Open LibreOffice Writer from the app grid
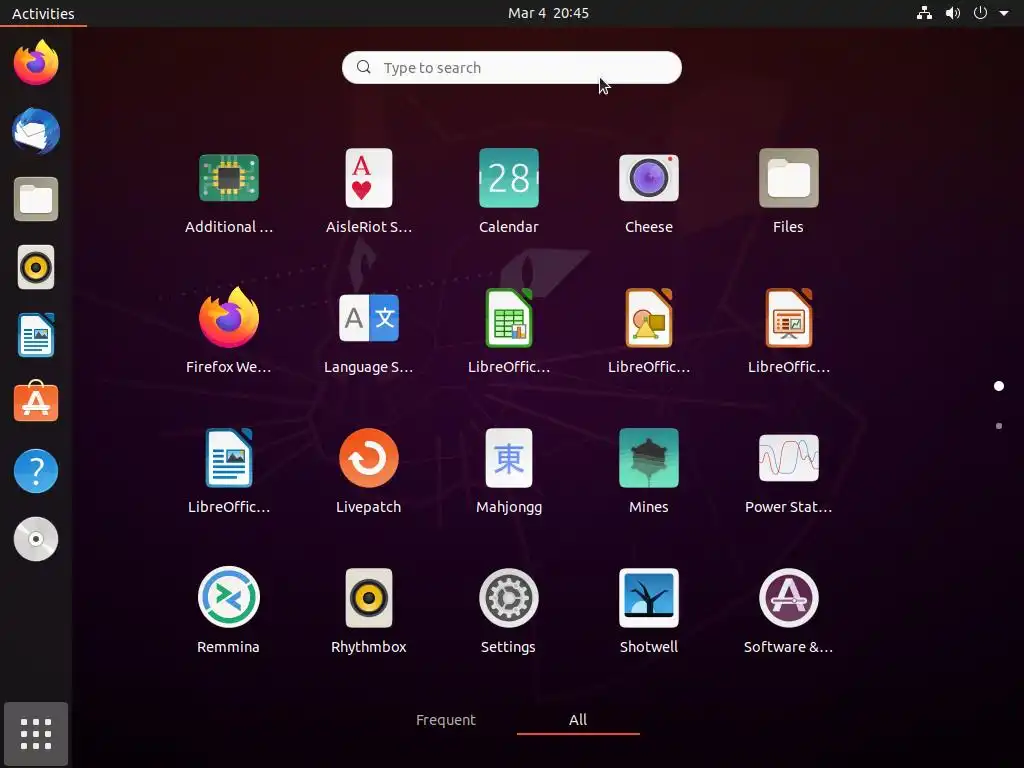The image size is (1024, 768). (x=229, y=458)
